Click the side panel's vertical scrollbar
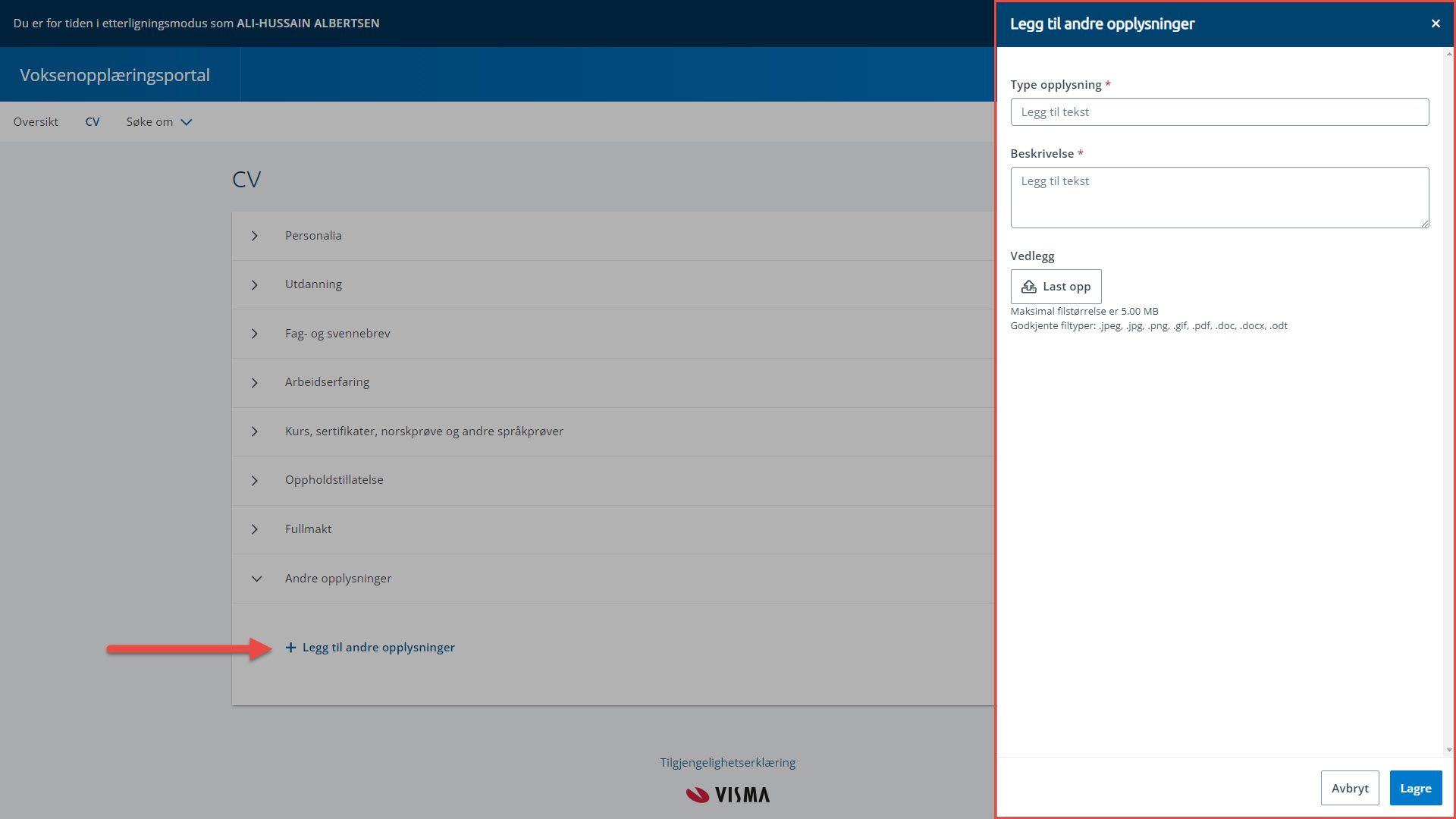Viewport: 1456px width, 819px height. tap(1448, 402)
